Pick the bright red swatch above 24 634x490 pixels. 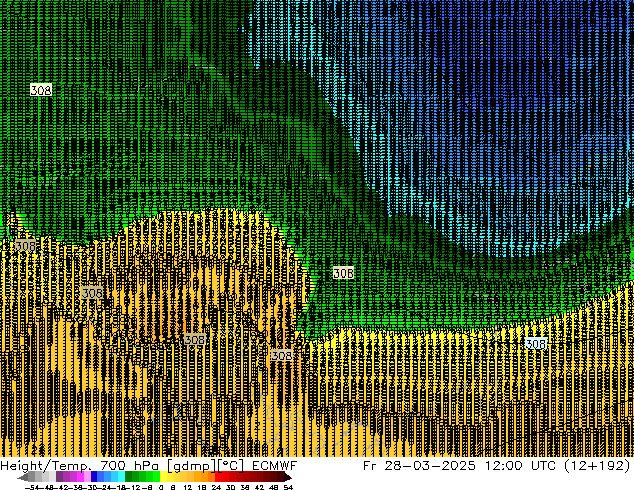click(218, 476)
